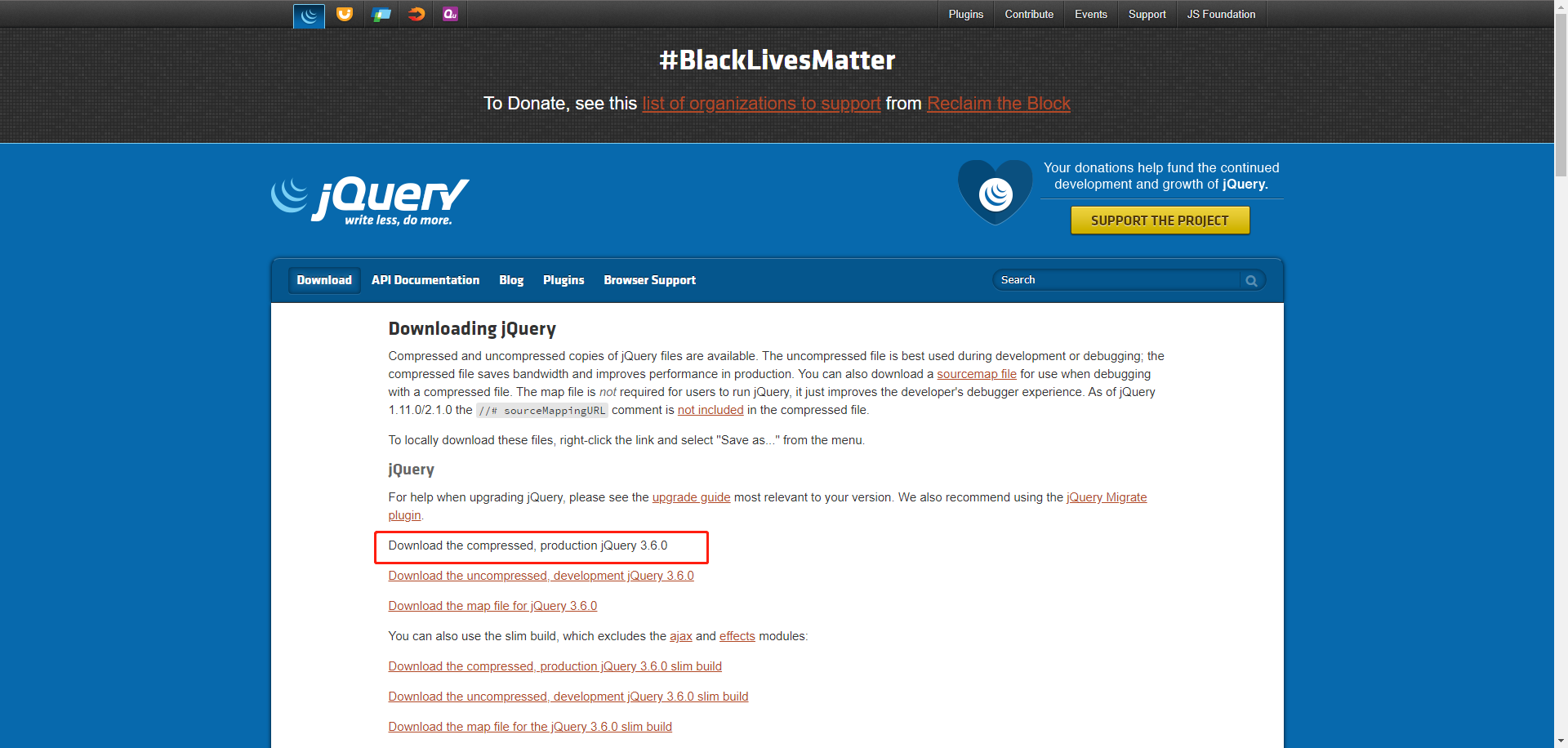
Task: Go to API Documentation
Action: (x=425, y=280)
